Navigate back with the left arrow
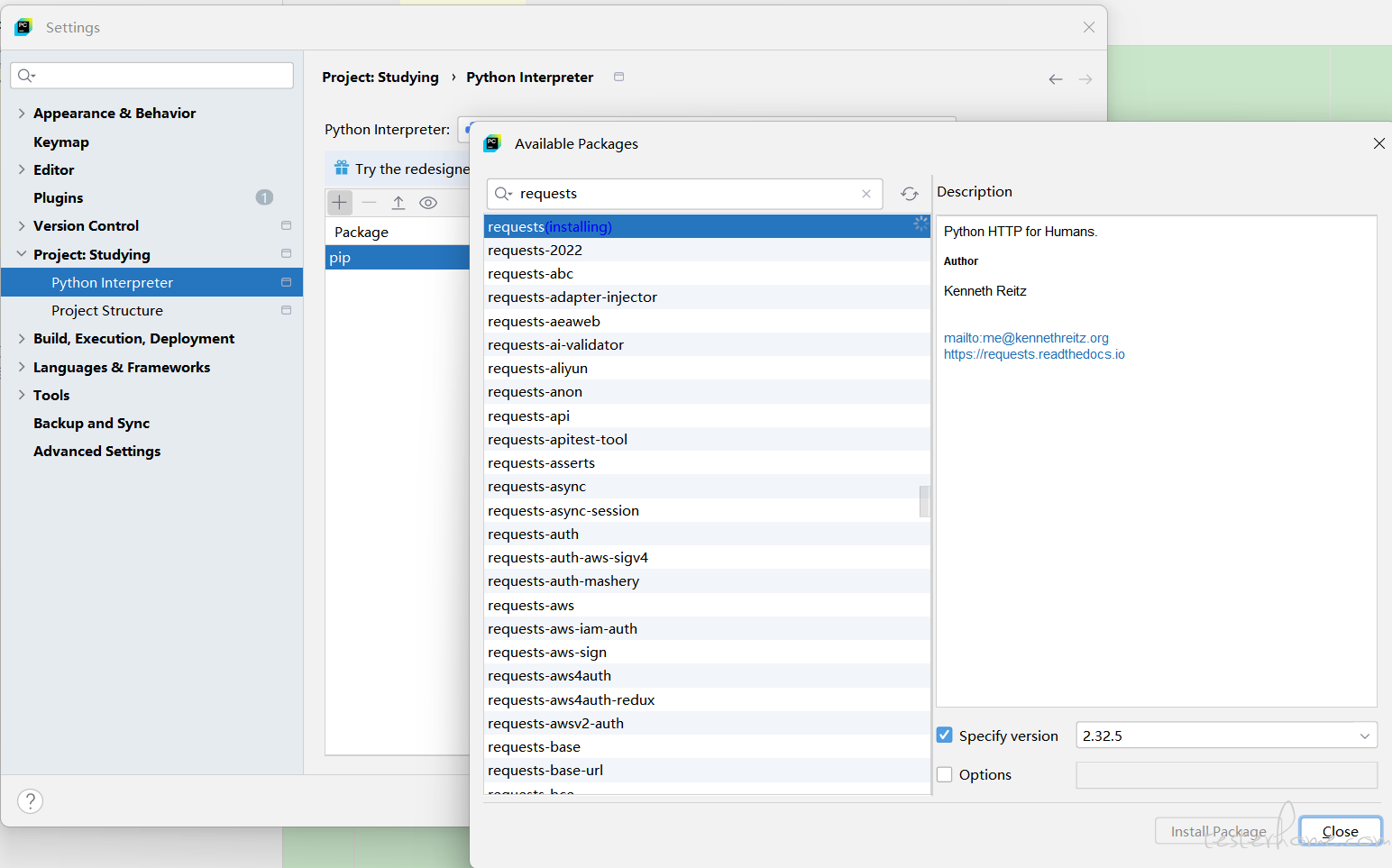The height and width of the screenshot is (868, 1392). coord(1056,79)
